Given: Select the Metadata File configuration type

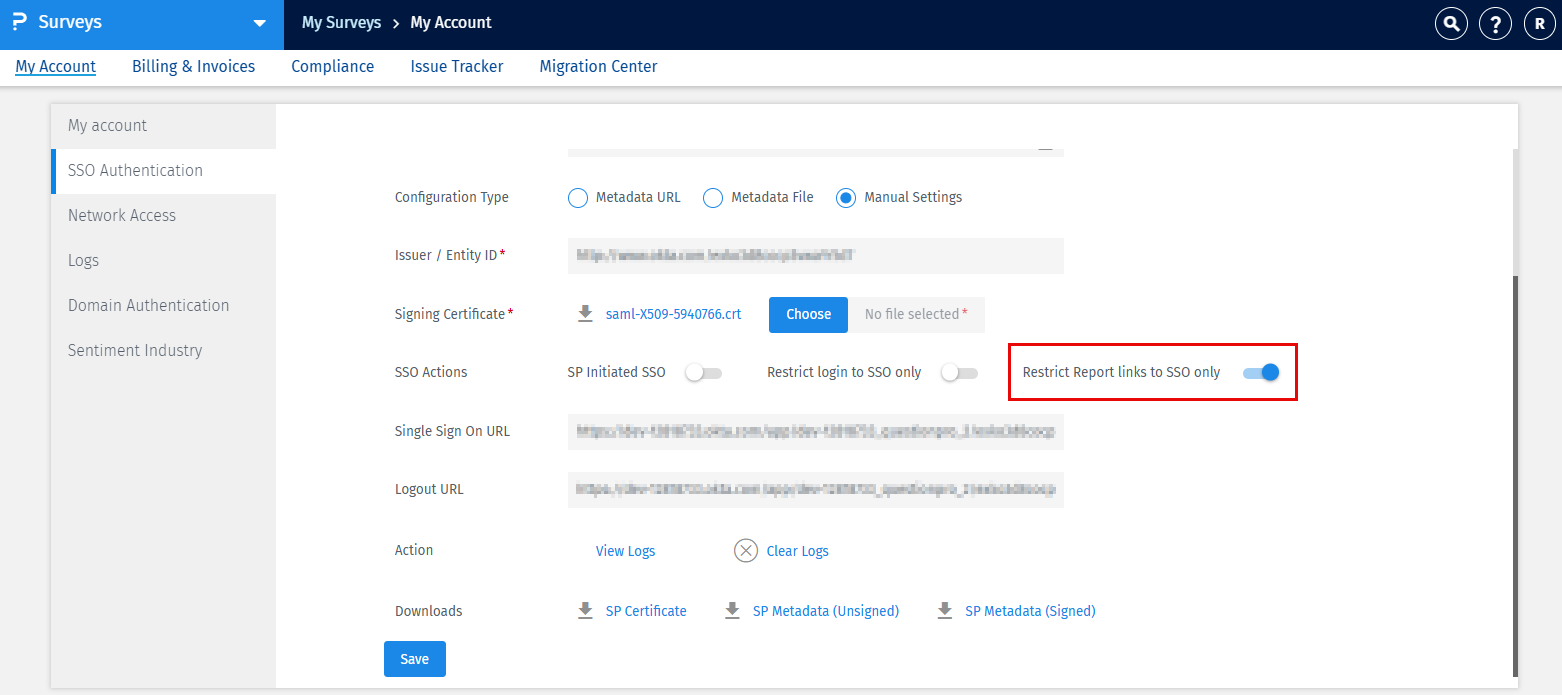Looking at the screenshot, I should 712,197.
